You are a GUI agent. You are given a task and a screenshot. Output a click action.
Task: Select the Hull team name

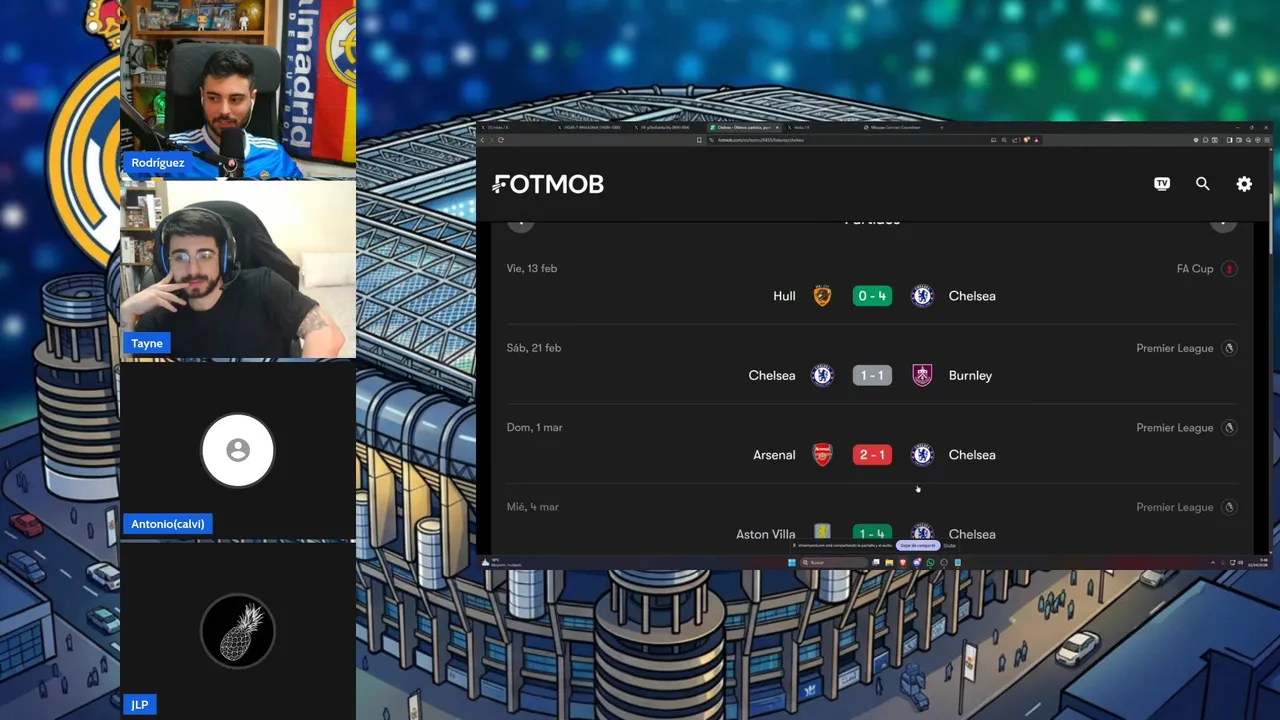click(x=784, y=296)
